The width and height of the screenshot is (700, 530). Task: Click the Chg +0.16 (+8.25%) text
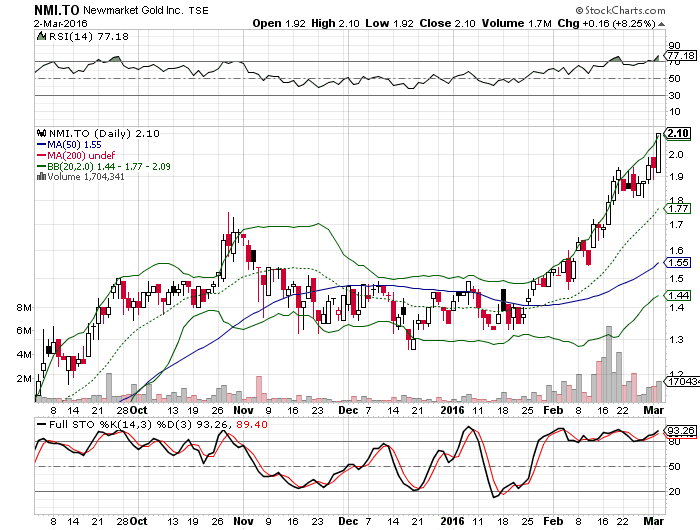[x=606, y=23]
